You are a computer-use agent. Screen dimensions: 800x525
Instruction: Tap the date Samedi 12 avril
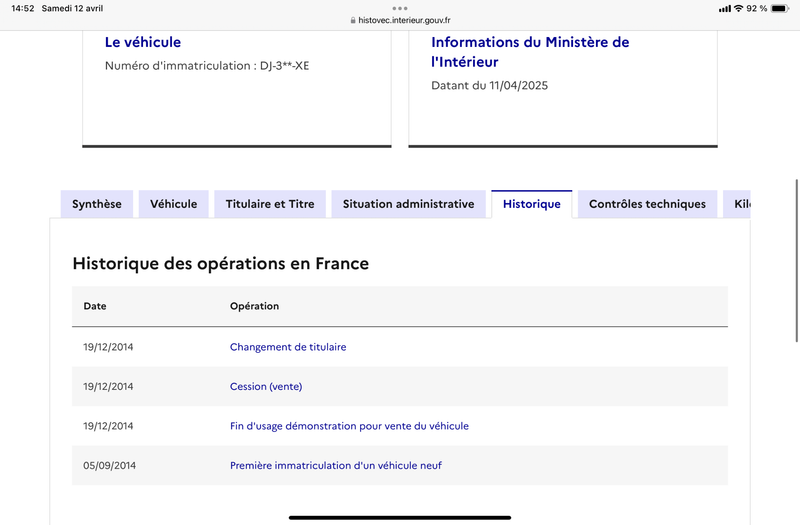point(72,8)
